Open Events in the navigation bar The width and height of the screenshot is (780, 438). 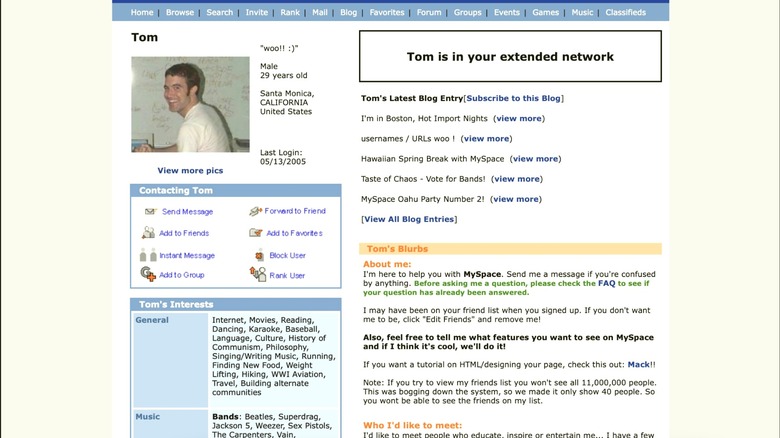[507, 12]
